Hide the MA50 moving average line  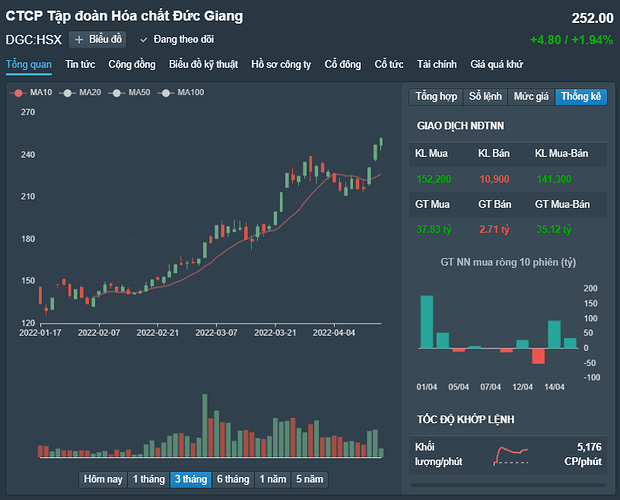[x=116, y=93]
